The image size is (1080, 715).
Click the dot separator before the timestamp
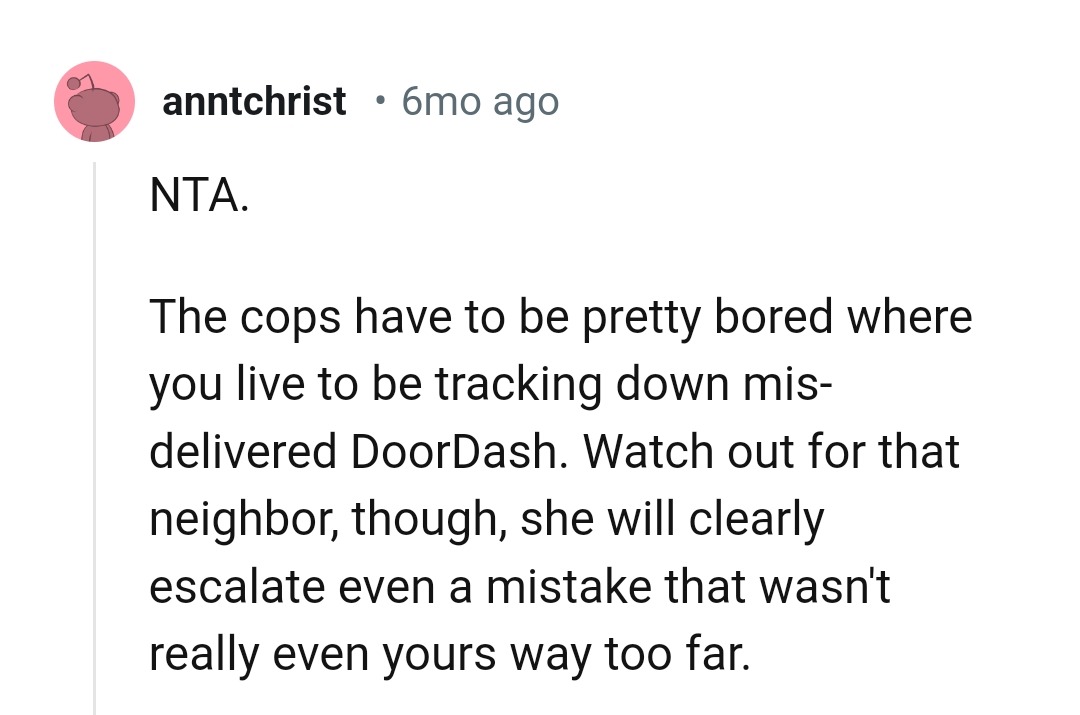click(x=378, y=101)
